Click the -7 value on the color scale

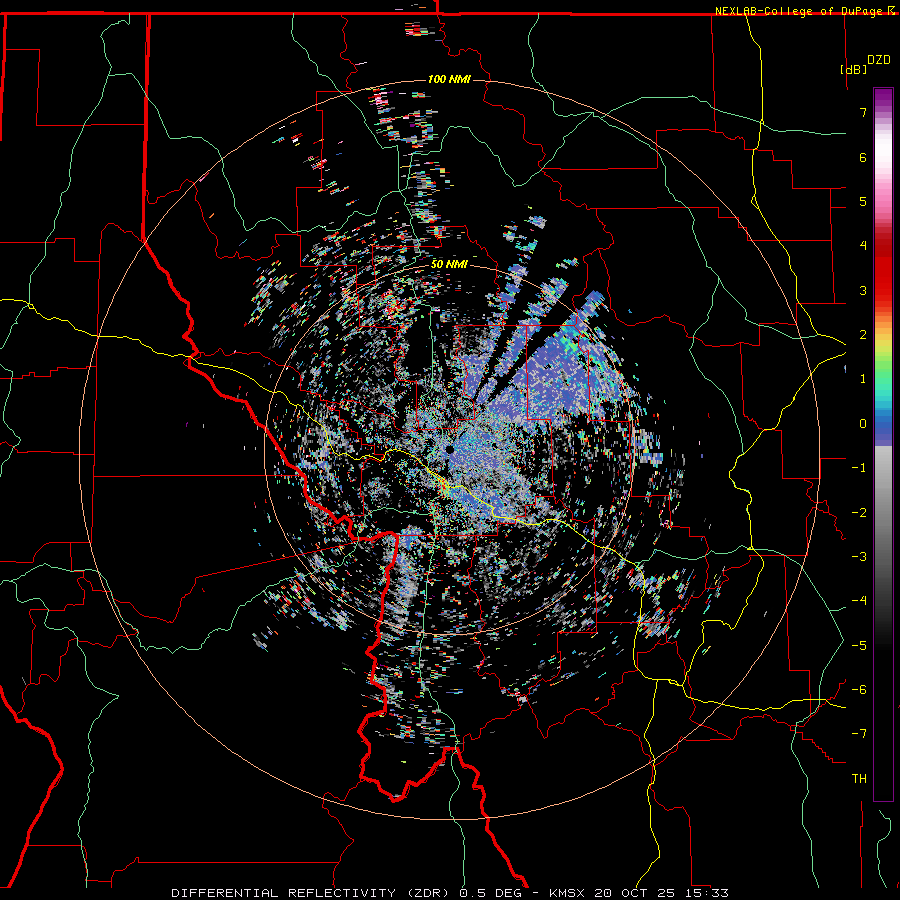click(x=859, y=734)
